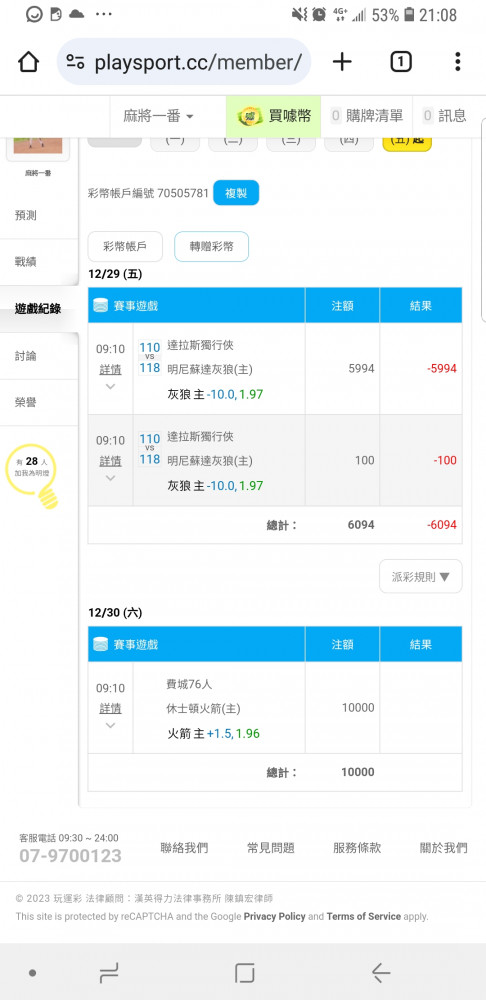Viewport: 486px width, 1000px height.
Task: Select 遊戲紀錄 in sidebar
Action: tap(38, 309)
